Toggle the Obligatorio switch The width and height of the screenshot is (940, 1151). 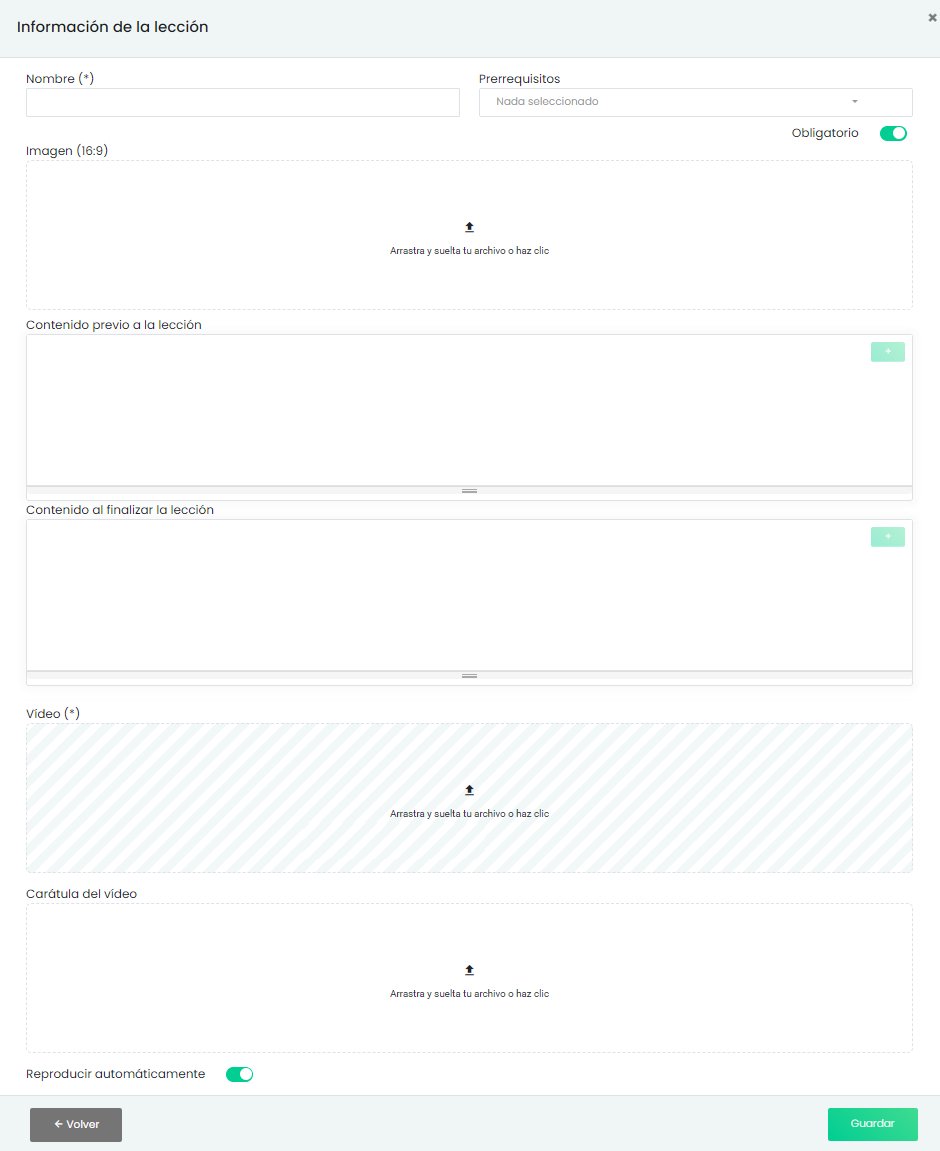(x=893, y=133)
